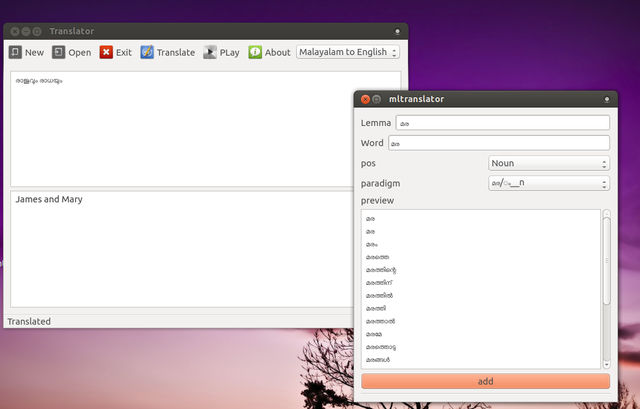Select the first word in preview list

coord(371,218)
